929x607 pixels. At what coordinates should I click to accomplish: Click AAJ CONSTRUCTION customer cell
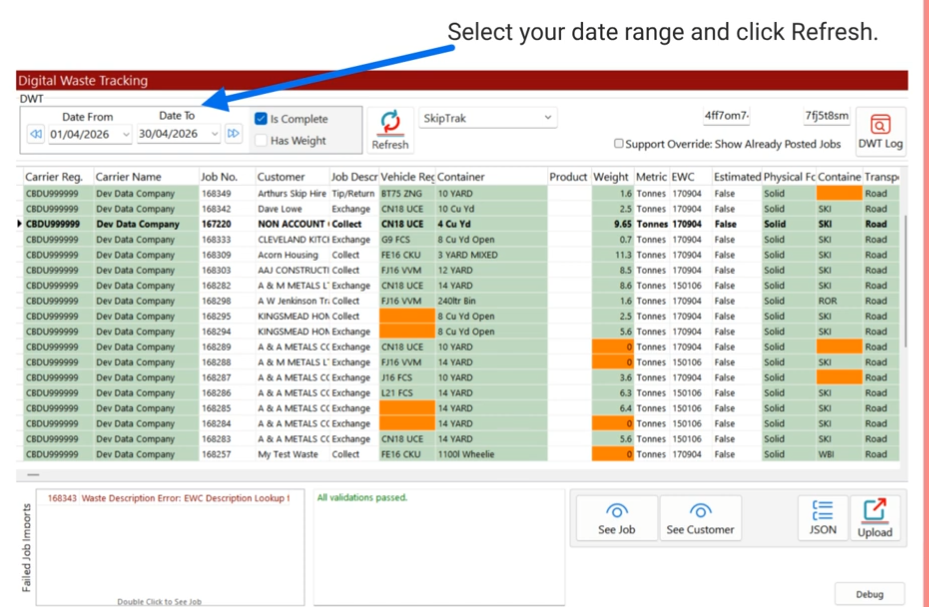pyautogui.click(x=292, y=270)
